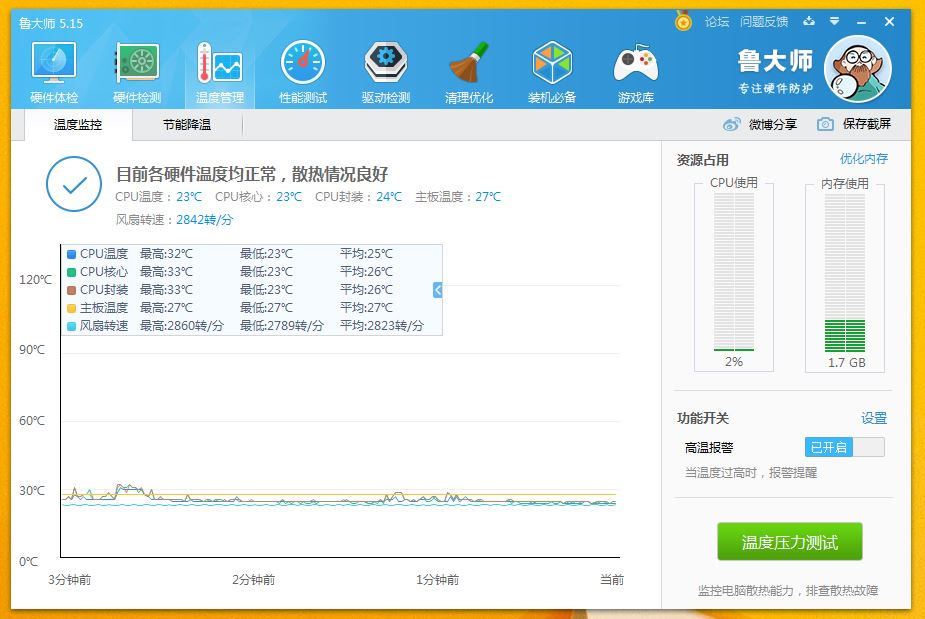Collapse the chart legend panel arrow
This screenshot has height=619, width=925.
(437, 290)
